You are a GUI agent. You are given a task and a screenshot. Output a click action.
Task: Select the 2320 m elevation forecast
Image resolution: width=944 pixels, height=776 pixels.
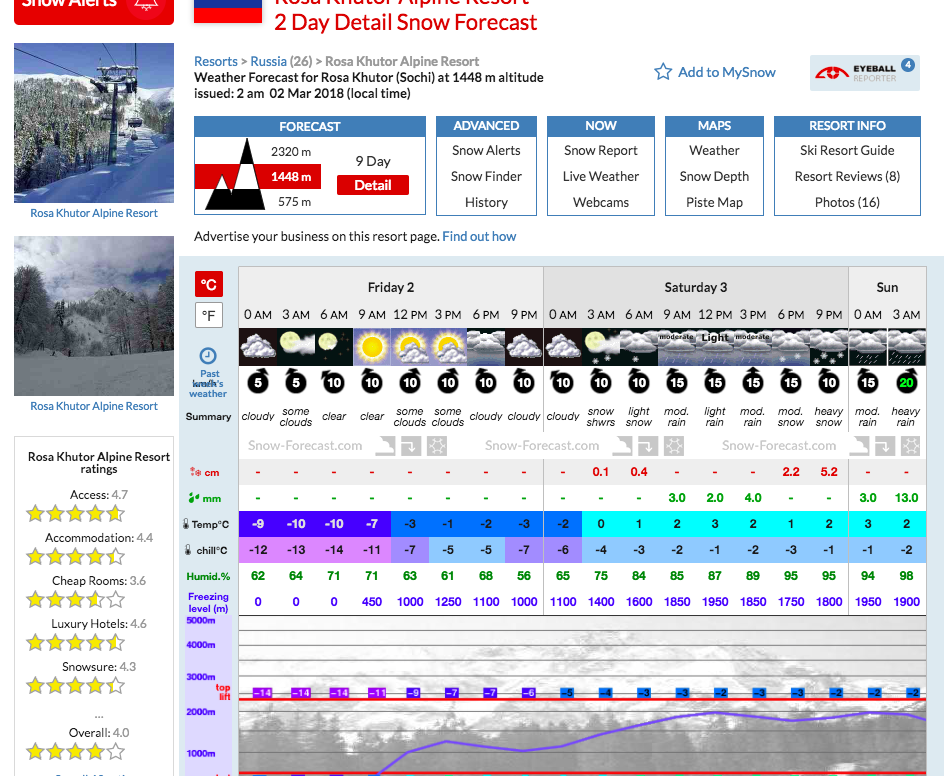pos(291,152)
